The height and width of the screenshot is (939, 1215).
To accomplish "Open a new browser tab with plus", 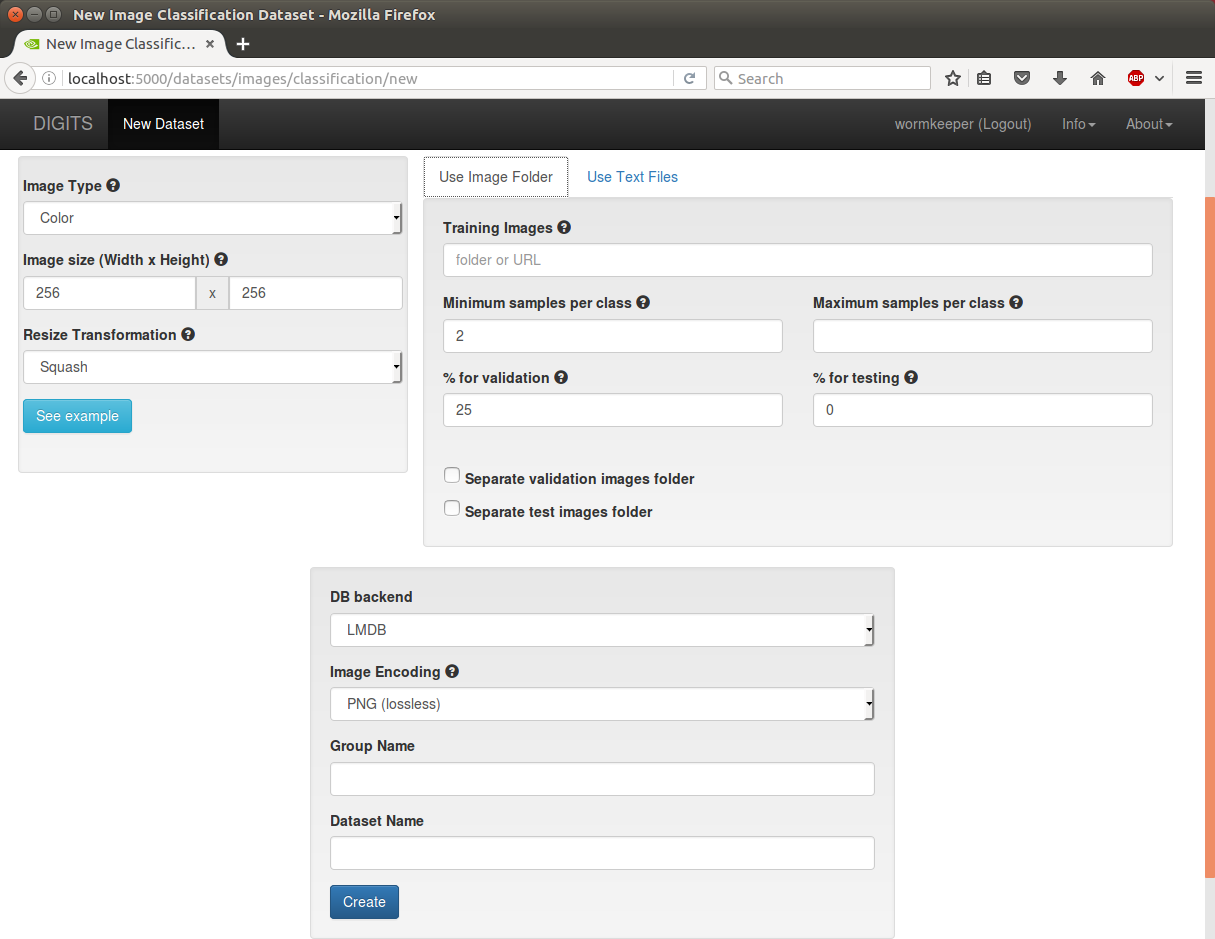I will pos(243,44).
